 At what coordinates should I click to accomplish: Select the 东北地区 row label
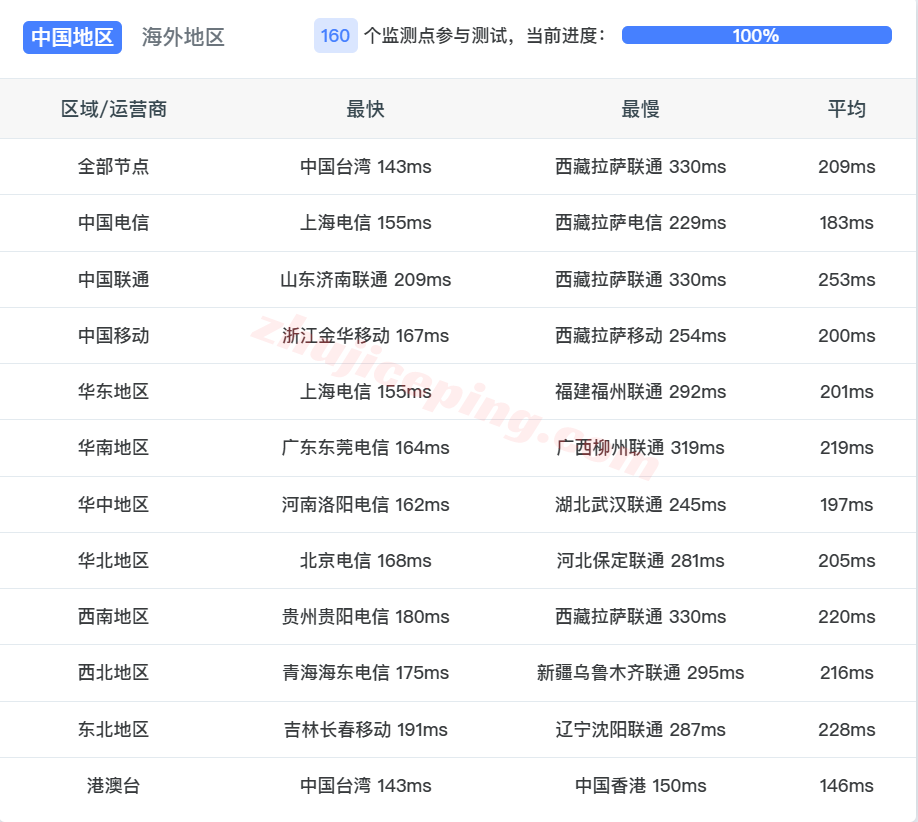(114, 729)
